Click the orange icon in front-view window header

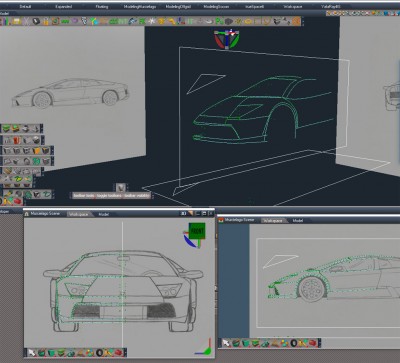(x=190, y=213)
